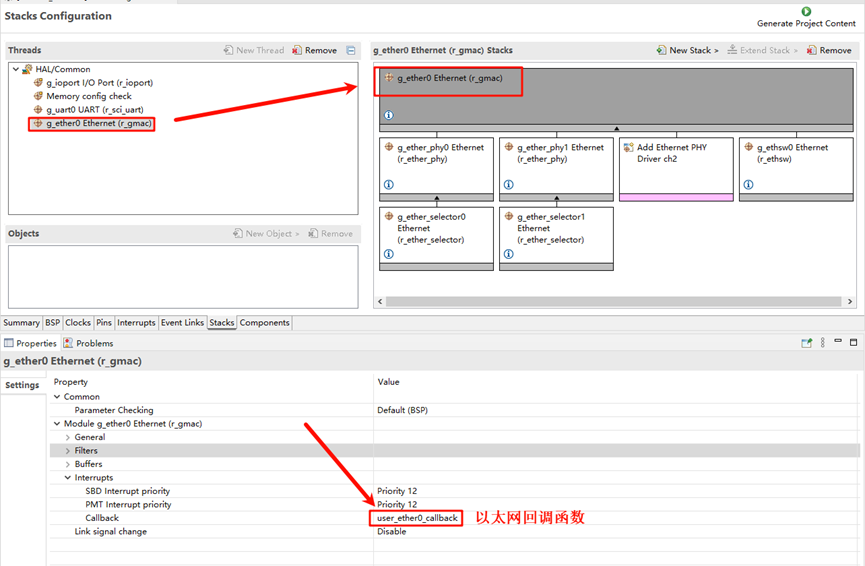This screenshot has height=566, width=865.
Task: Edit the user_ether0_callback value field
Action: [x=417, y=518]
